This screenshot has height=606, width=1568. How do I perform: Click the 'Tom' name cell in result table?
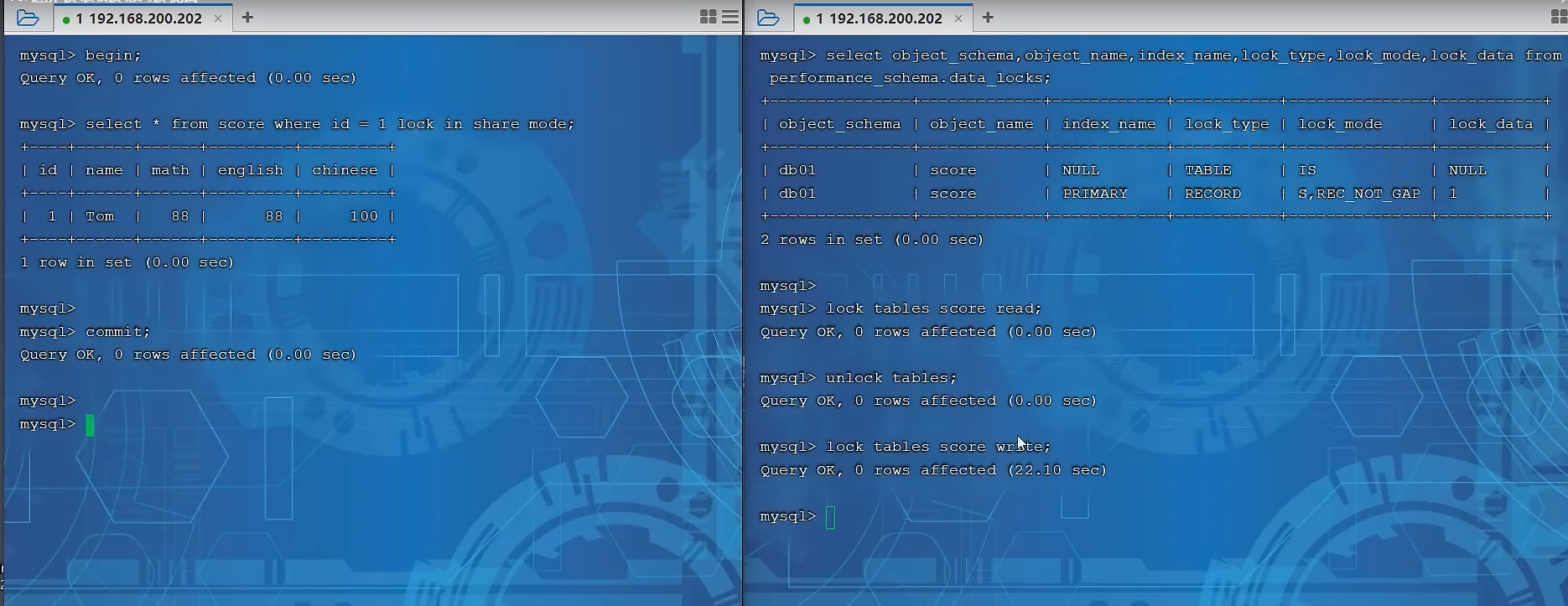click(x=100, y=216)
